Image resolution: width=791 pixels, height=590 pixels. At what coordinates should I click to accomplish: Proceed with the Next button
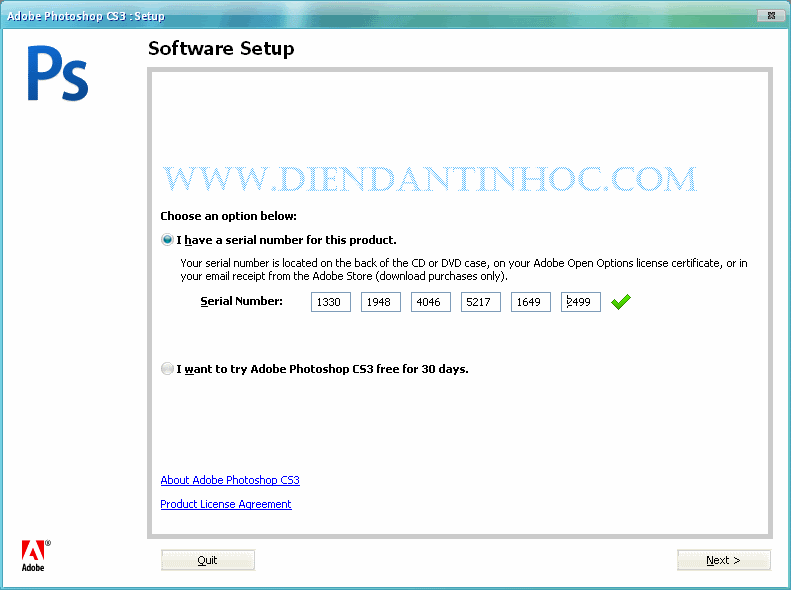[x=724, y=560]
